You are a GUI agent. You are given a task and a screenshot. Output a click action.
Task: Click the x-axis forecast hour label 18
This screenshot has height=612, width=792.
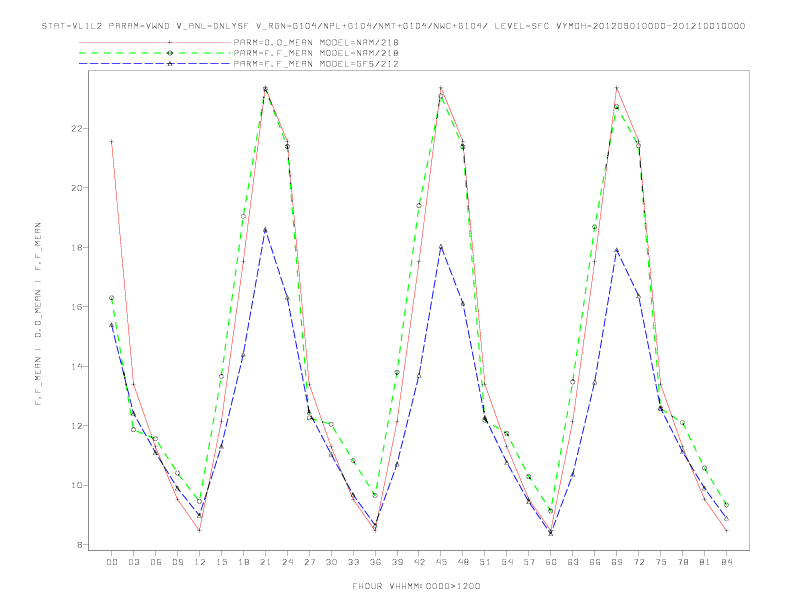243,562
